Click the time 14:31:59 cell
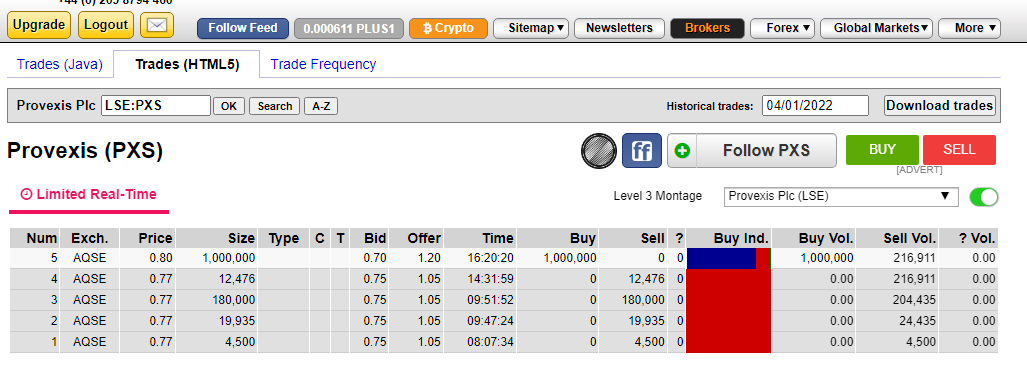Viewport: 1027px width, 382px height. tap(479, 279)
